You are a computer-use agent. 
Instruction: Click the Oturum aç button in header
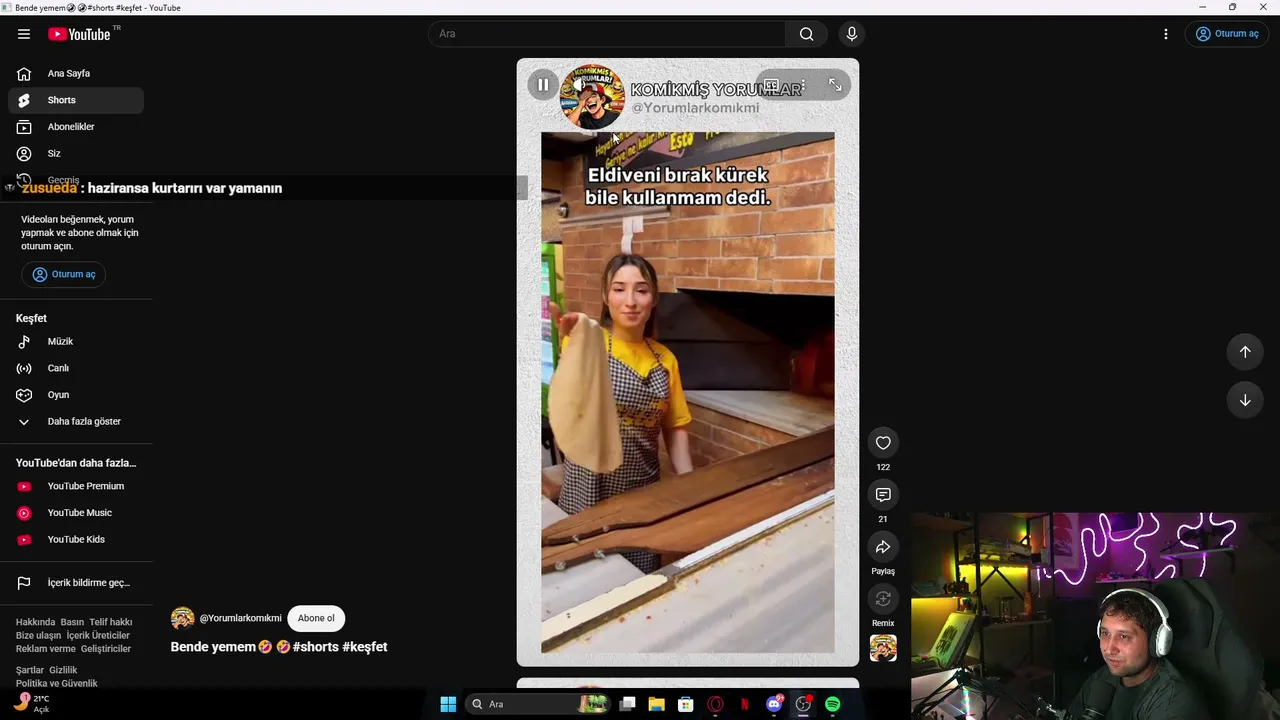tap(1227, 34)
